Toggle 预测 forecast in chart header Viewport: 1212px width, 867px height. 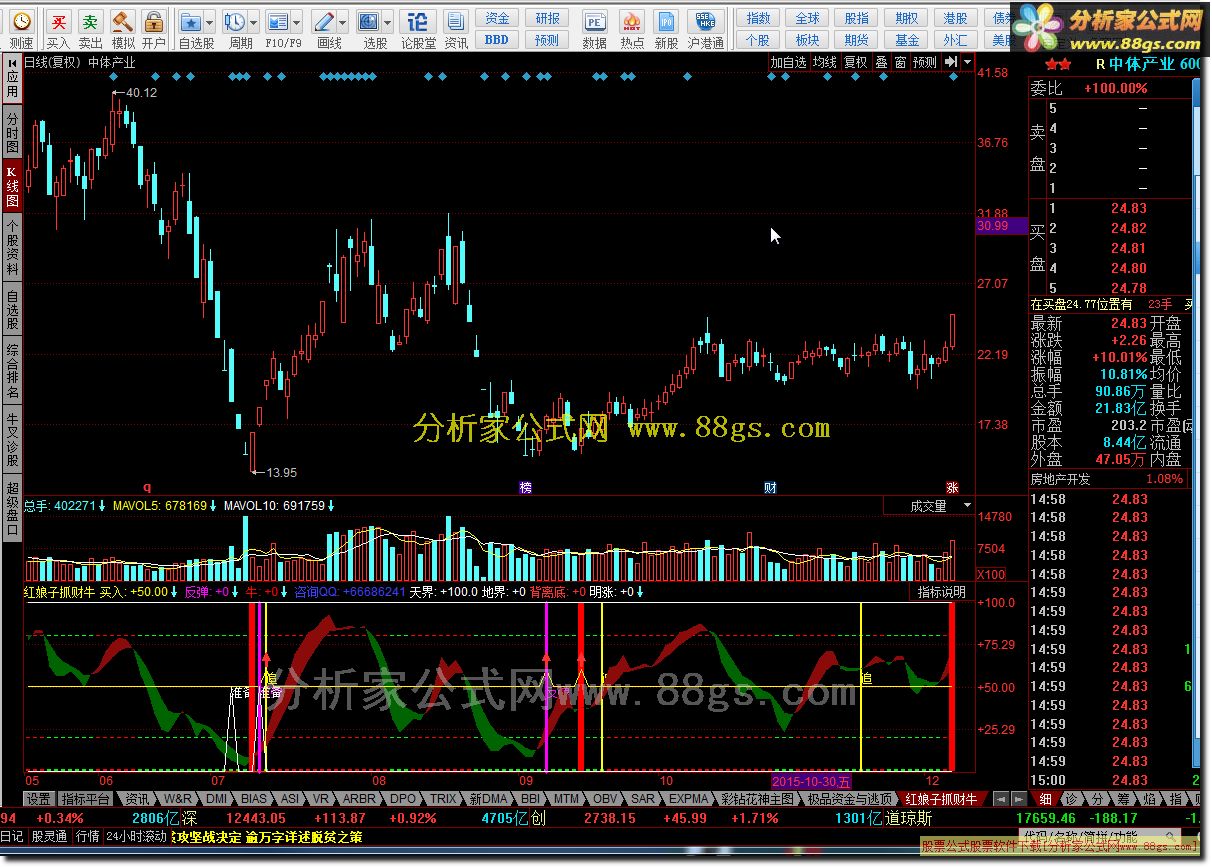tap(926, 62)
